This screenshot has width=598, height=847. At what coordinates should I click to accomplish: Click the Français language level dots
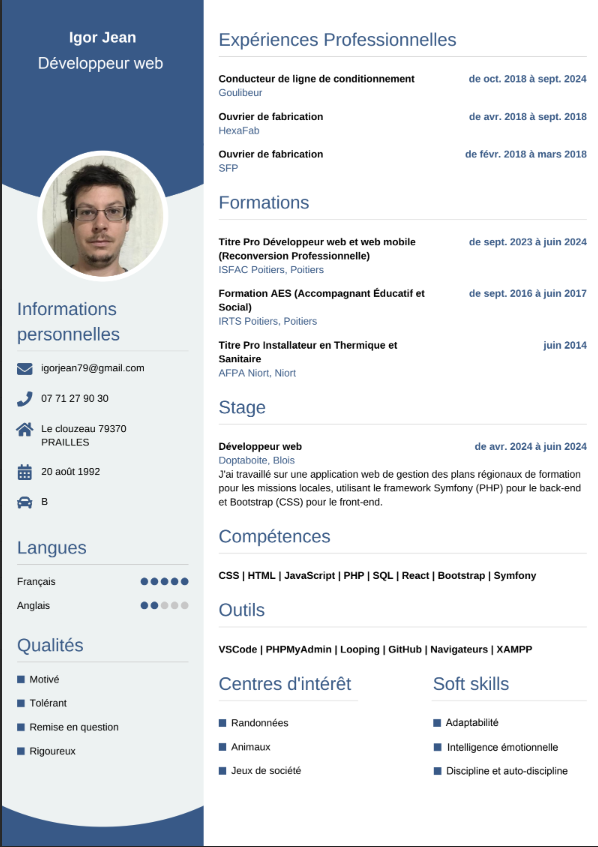164,582
